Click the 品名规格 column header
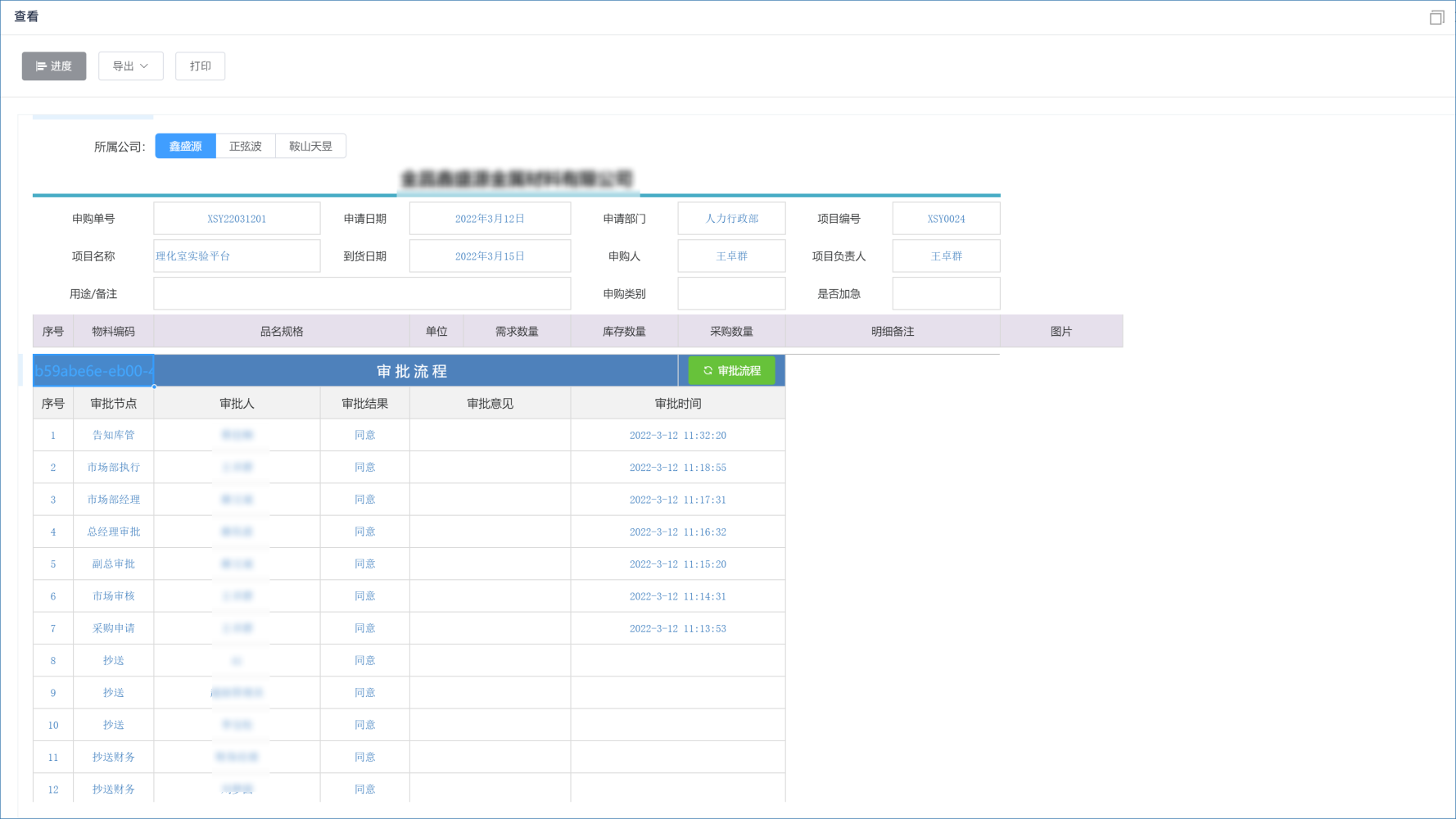Image resolution: width=1456 pixels, height=819 pixels. [x=282, y=332]
